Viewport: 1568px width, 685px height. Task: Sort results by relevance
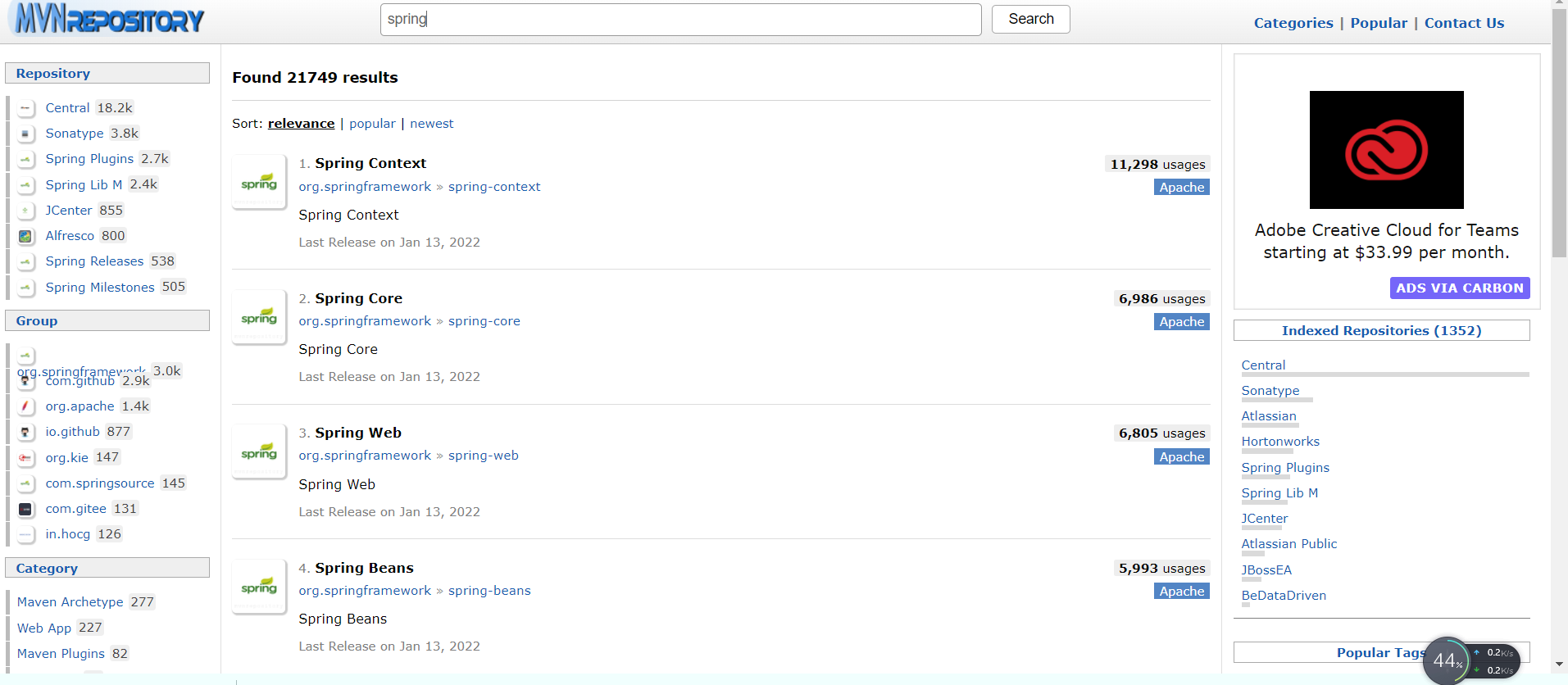coord(301,124)
